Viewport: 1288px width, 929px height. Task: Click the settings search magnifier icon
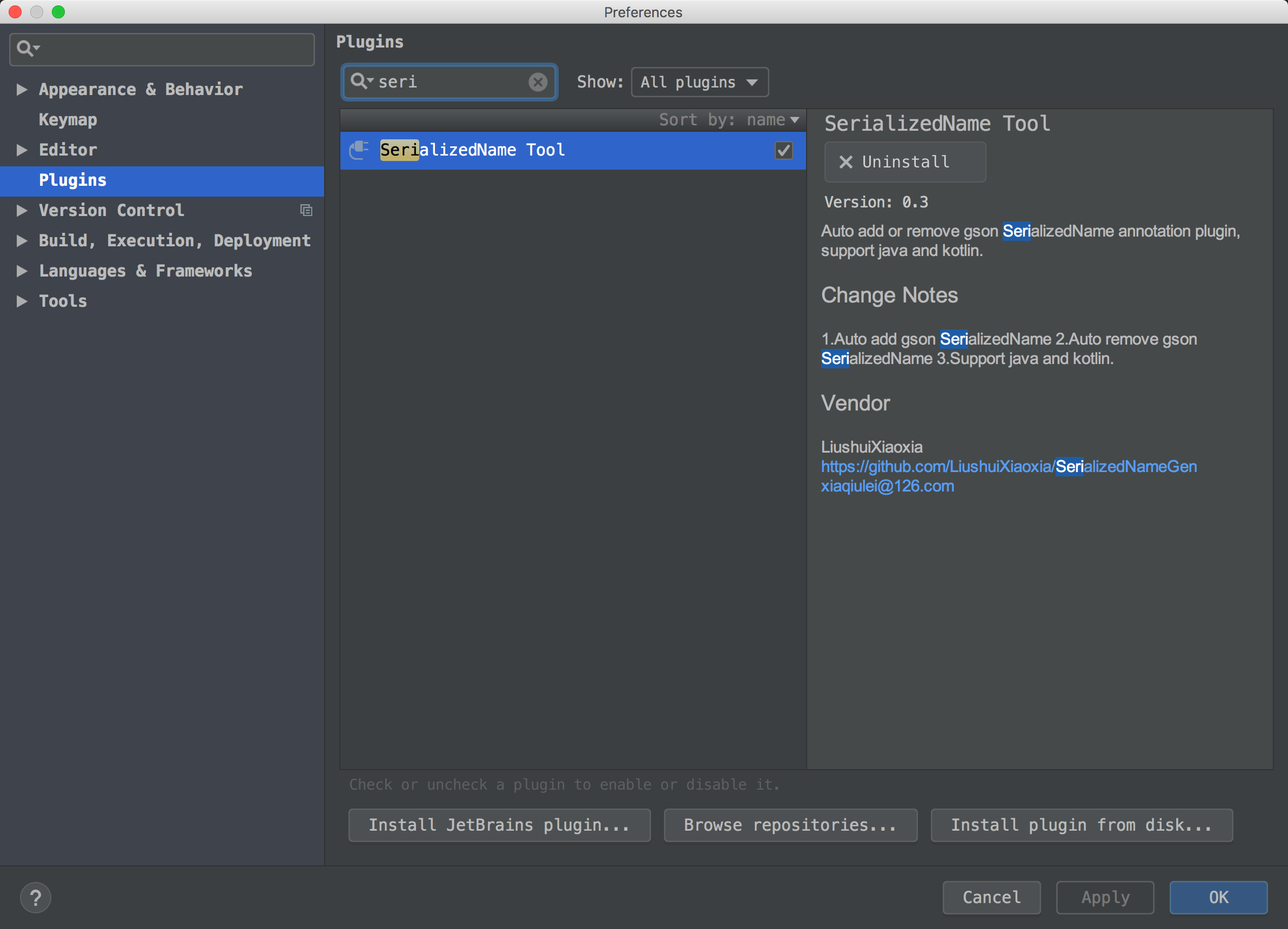[26, 49]
